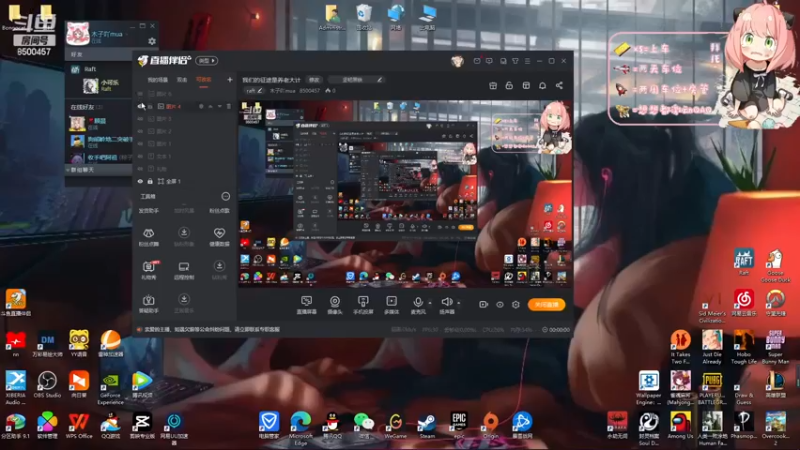Click the preview eye icon beside stream button
This screenshot has width=800, height=450.
pyautogui.click(x=499, y=305)
